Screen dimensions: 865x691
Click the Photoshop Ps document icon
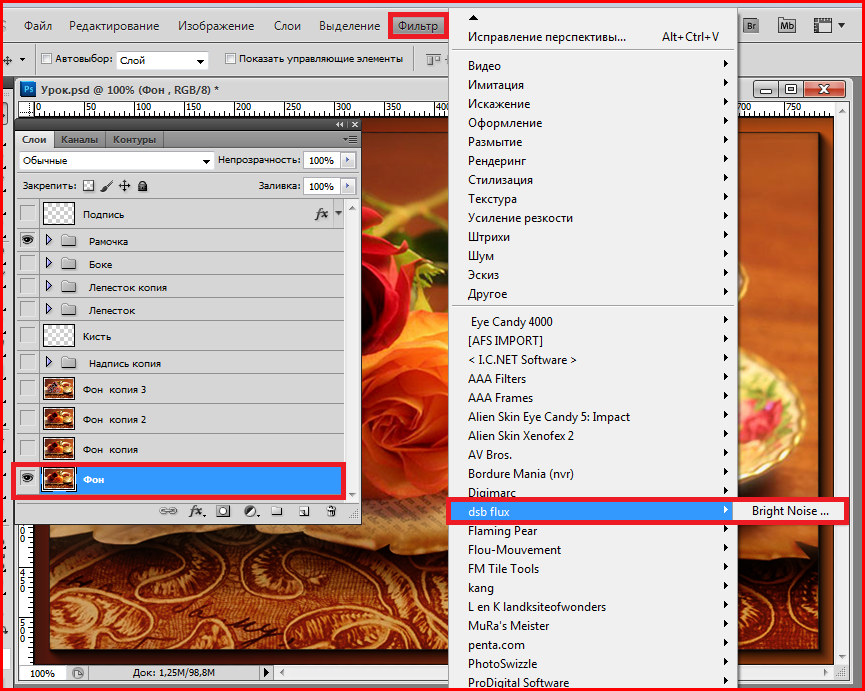[x=28, y=89]
